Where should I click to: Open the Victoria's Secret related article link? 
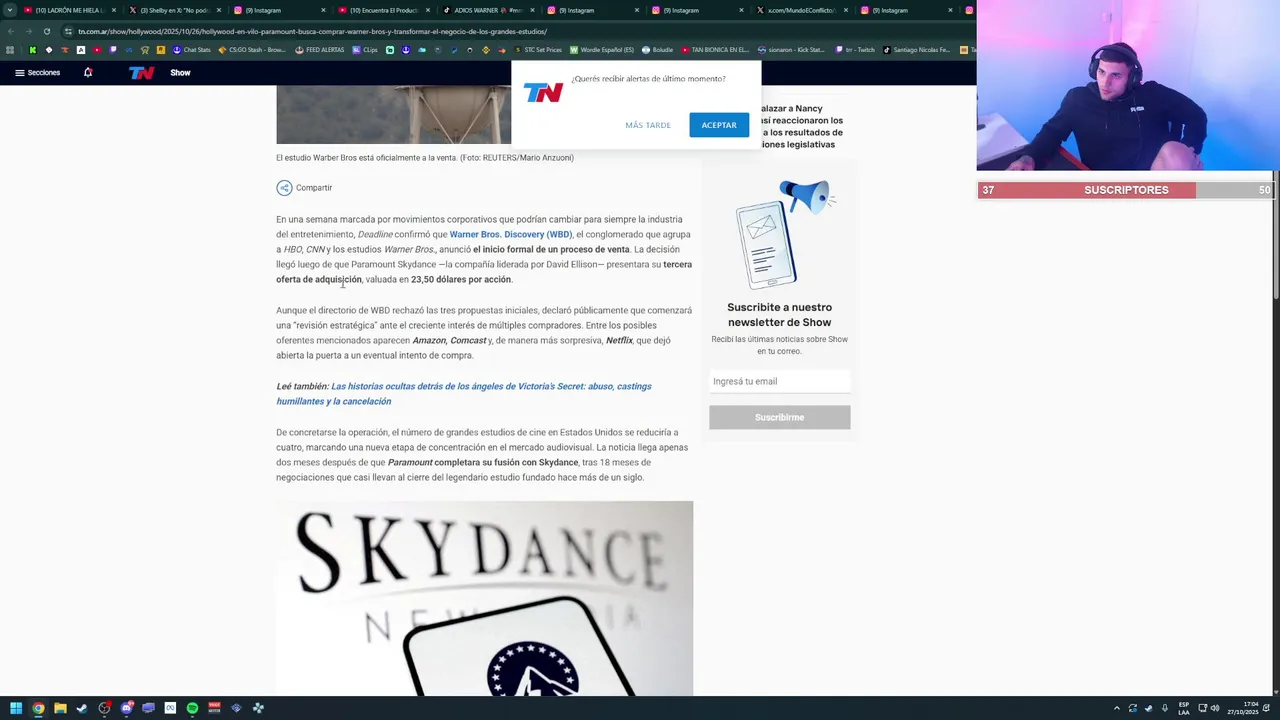[464, 394]
